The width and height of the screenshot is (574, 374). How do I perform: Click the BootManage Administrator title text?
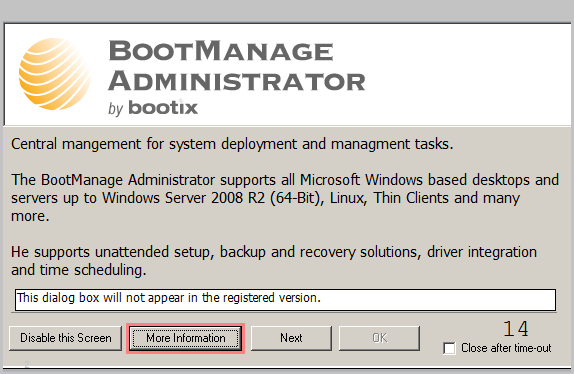[x=237, y=66]
